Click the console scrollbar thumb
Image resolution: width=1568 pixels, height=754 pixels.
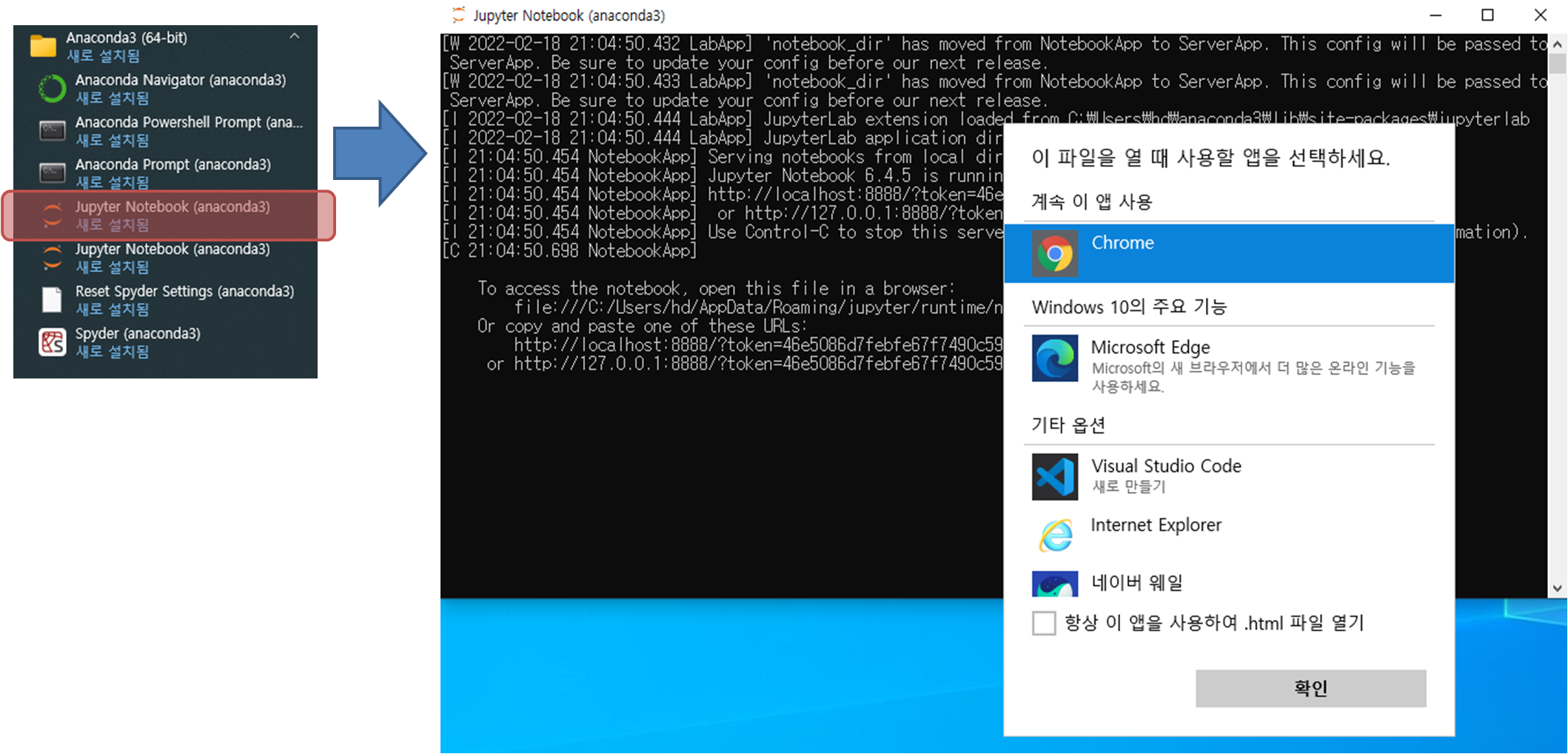coord(1558,64)
